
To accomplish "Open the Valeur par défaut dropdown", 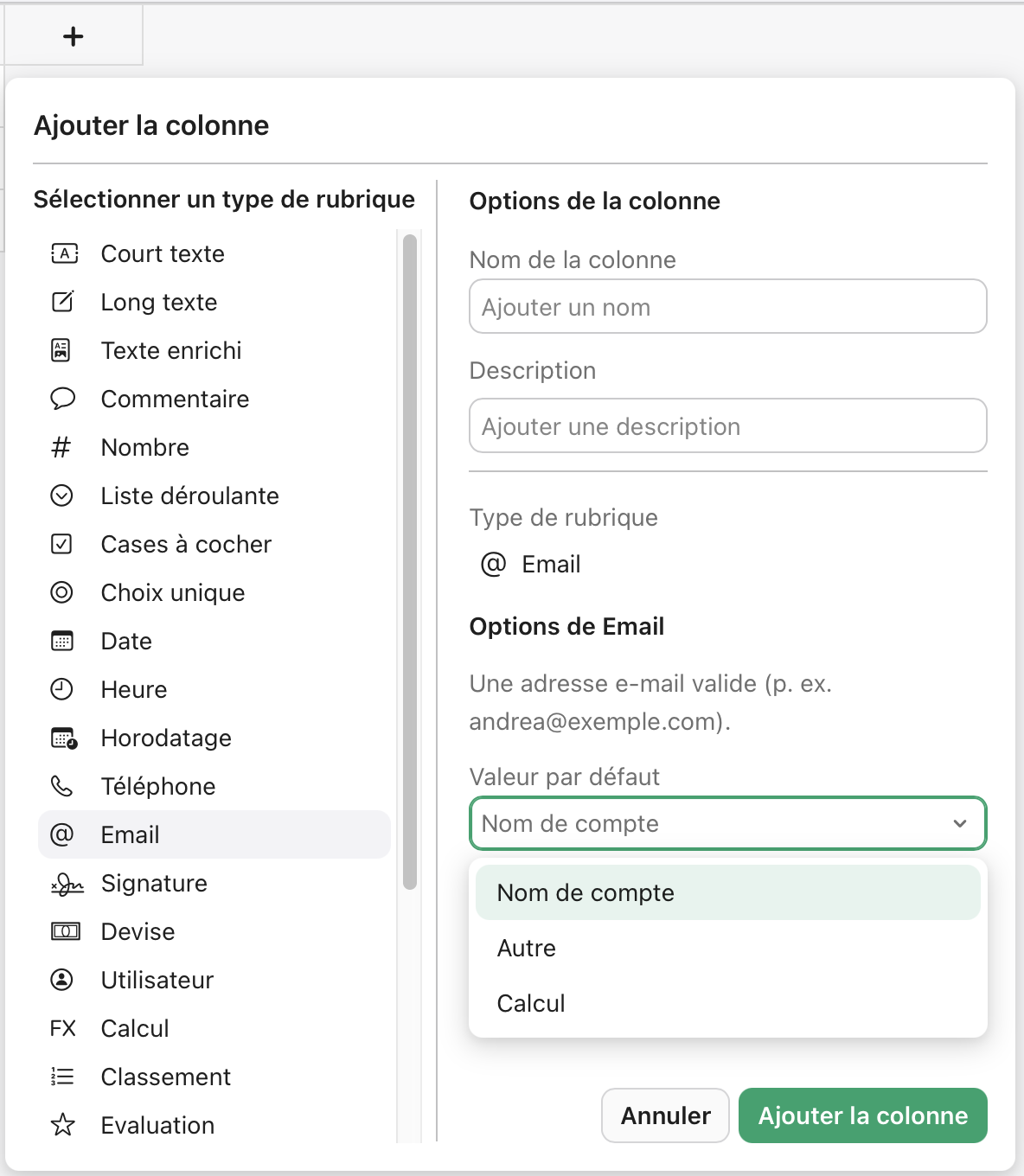I will pyautogui.click(x=727, y=823).
